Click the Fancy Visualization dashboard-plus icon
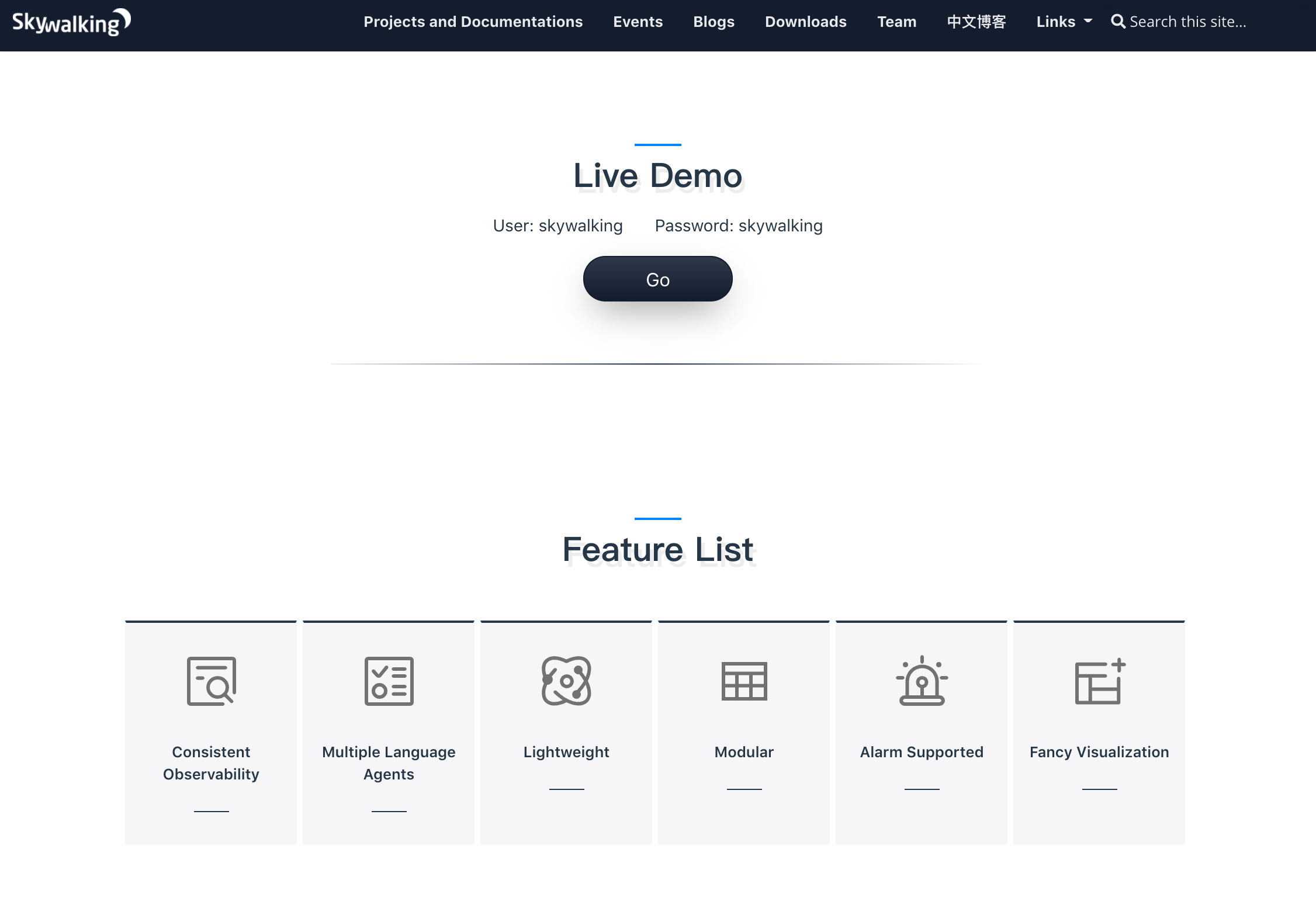This screenshot has height=908, width=1316. pos(1099,681)
